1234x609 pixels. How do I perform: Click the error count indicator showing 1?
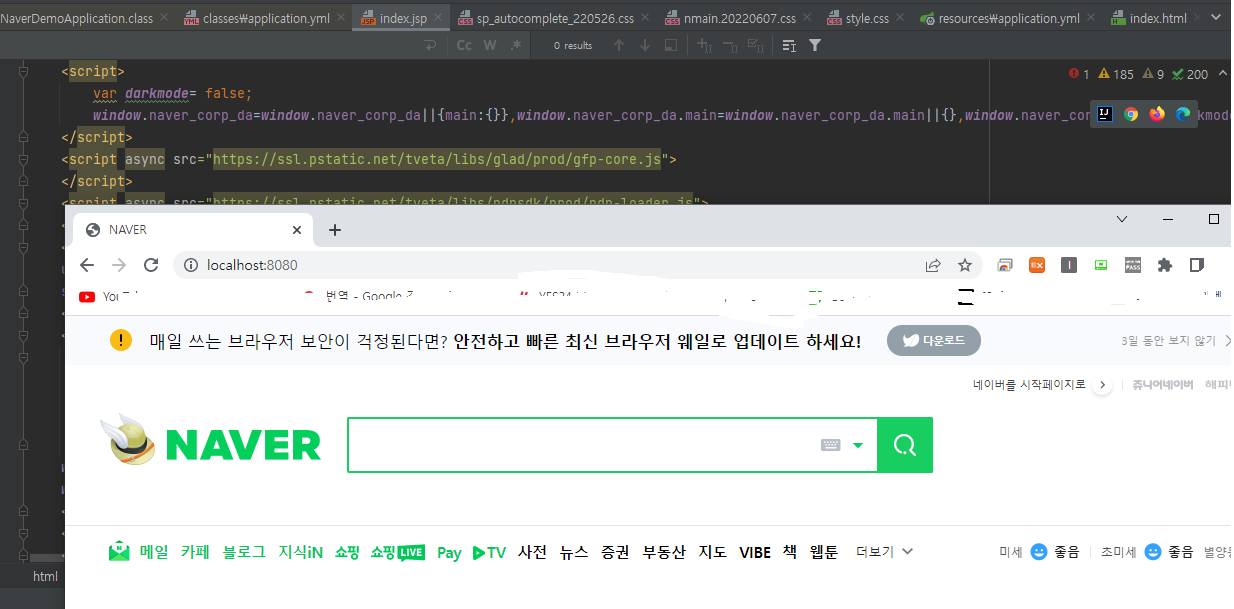tap(1079, 74)
